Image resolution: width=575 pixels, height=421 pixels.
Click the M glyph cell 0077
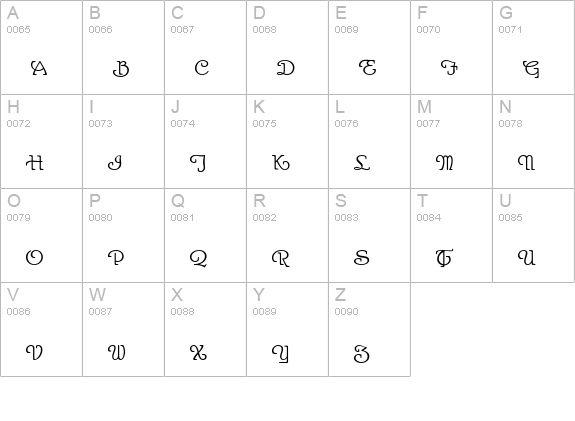pos(452,142)
